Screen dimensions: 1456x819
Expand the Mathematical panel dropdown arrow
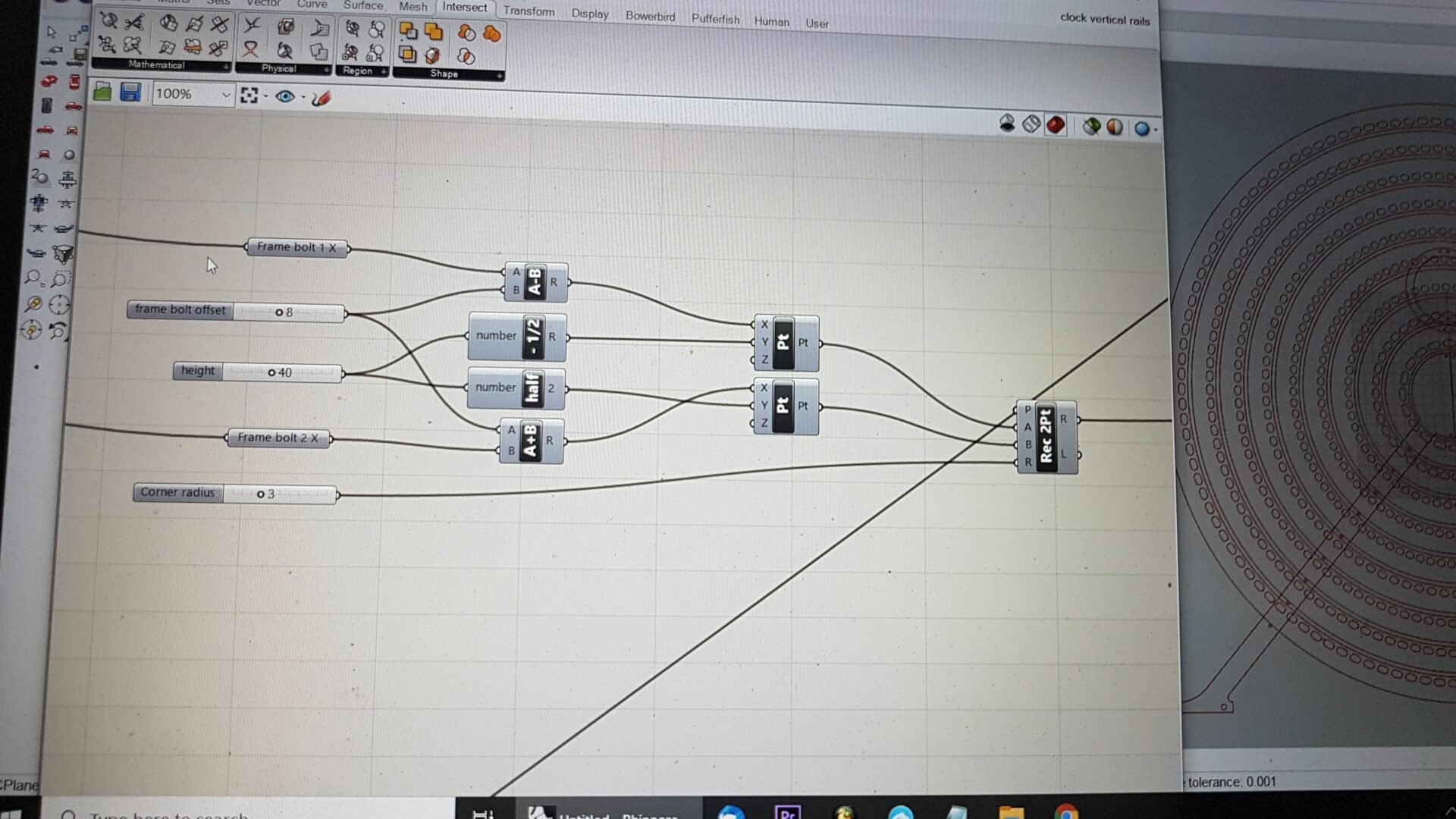point(227,67)
